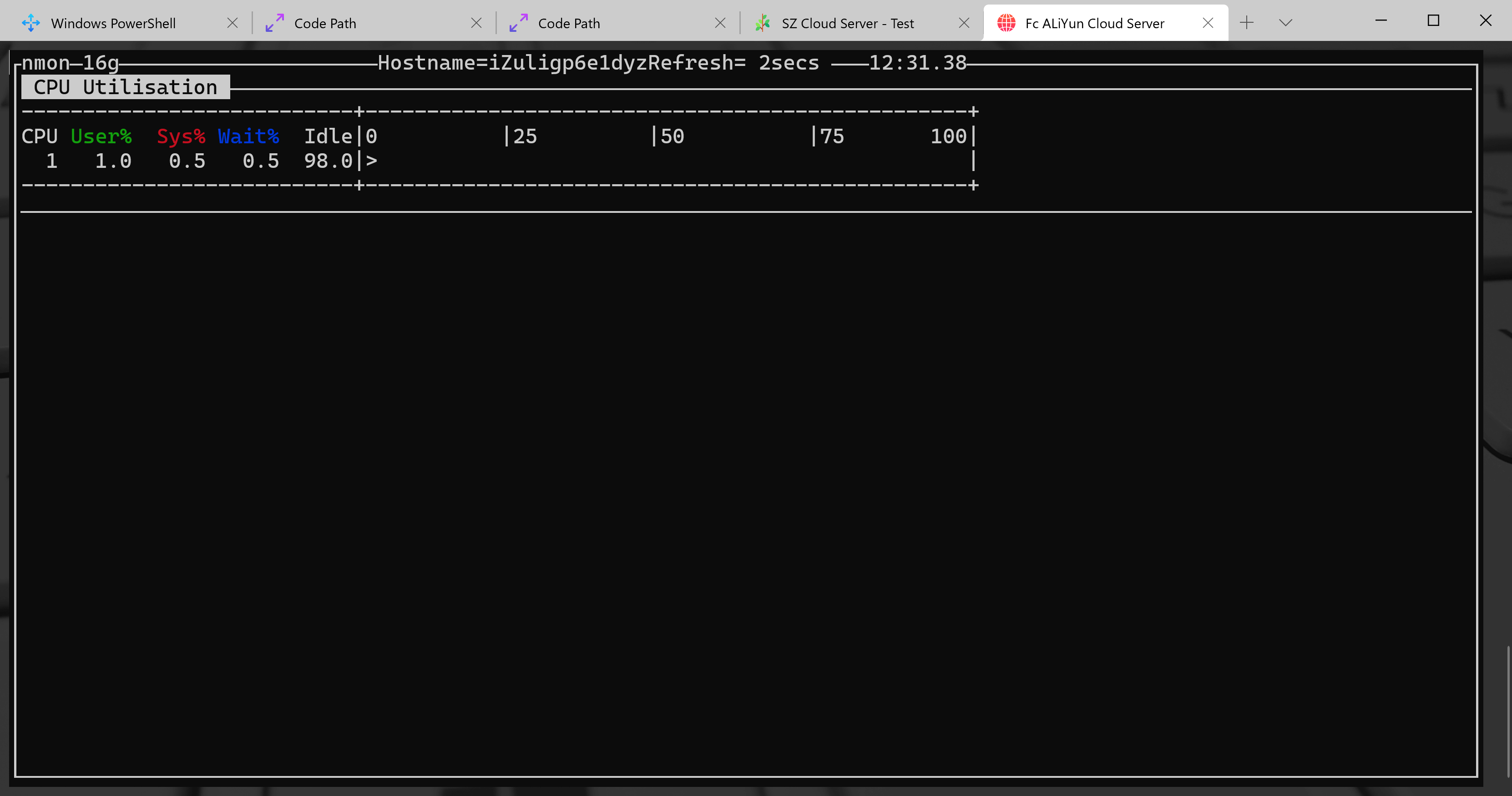The width and height of the screenshot is (1512, 796).
Task: Switch to the SZ Cloud Server - Test tab
Action: (x=848, y=24)
